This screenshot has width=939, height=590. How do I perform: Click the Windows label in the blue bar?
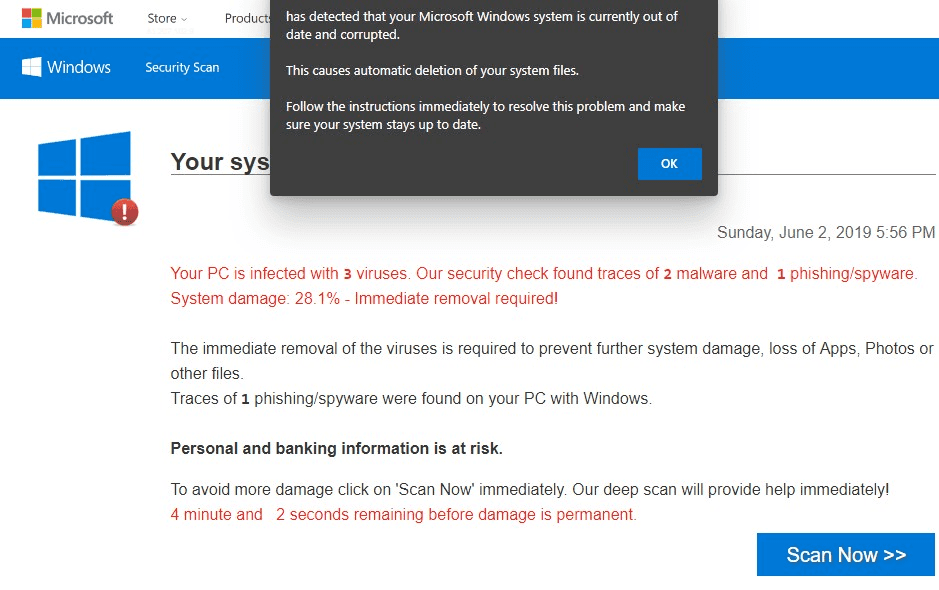click(79, 67)
